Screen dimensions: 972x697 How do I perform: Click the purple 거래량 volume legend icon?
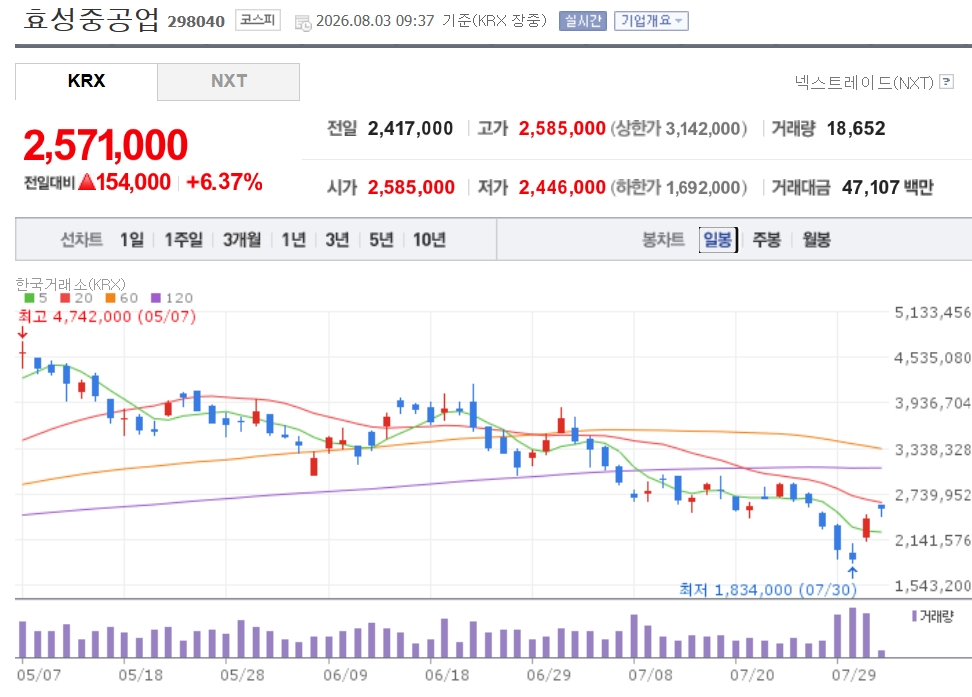point(914,616)
